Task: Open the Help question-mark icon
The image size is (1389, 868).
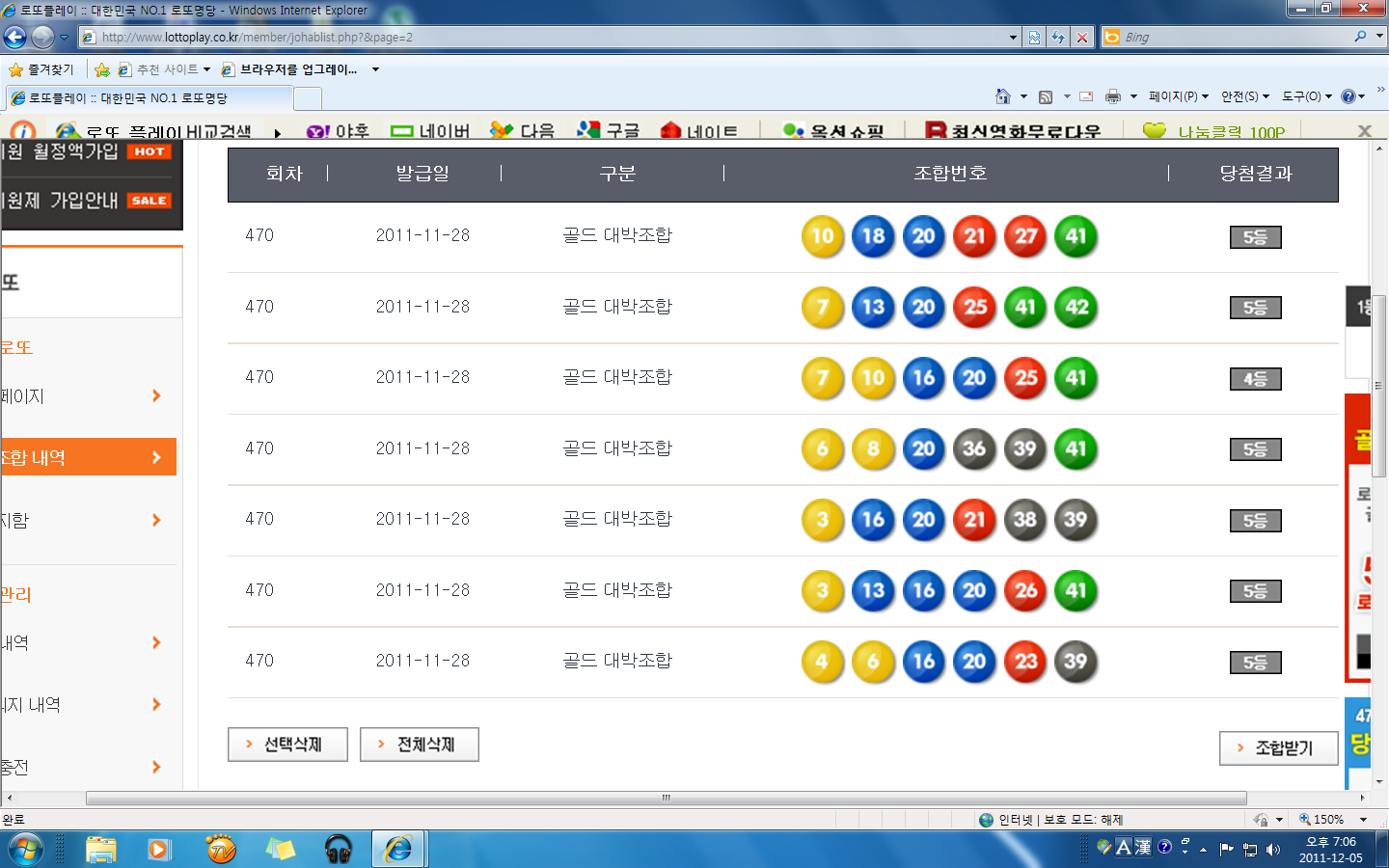Action: (1348, 96)
